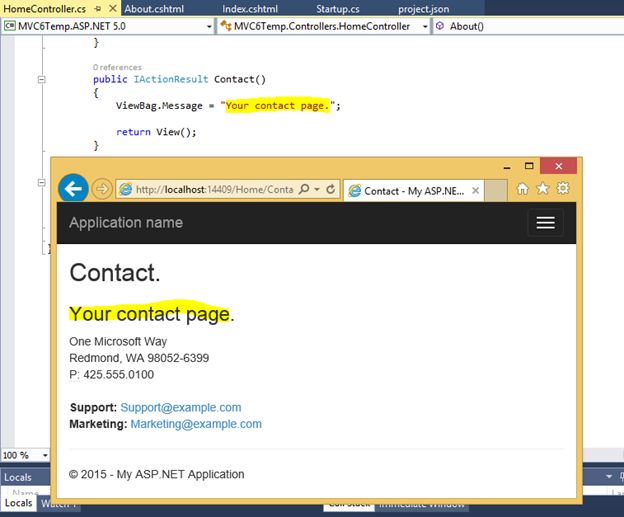Open the 100 % zoom dropdown
Viewport: 624px width, 517px height.
[x=45, y=455]
